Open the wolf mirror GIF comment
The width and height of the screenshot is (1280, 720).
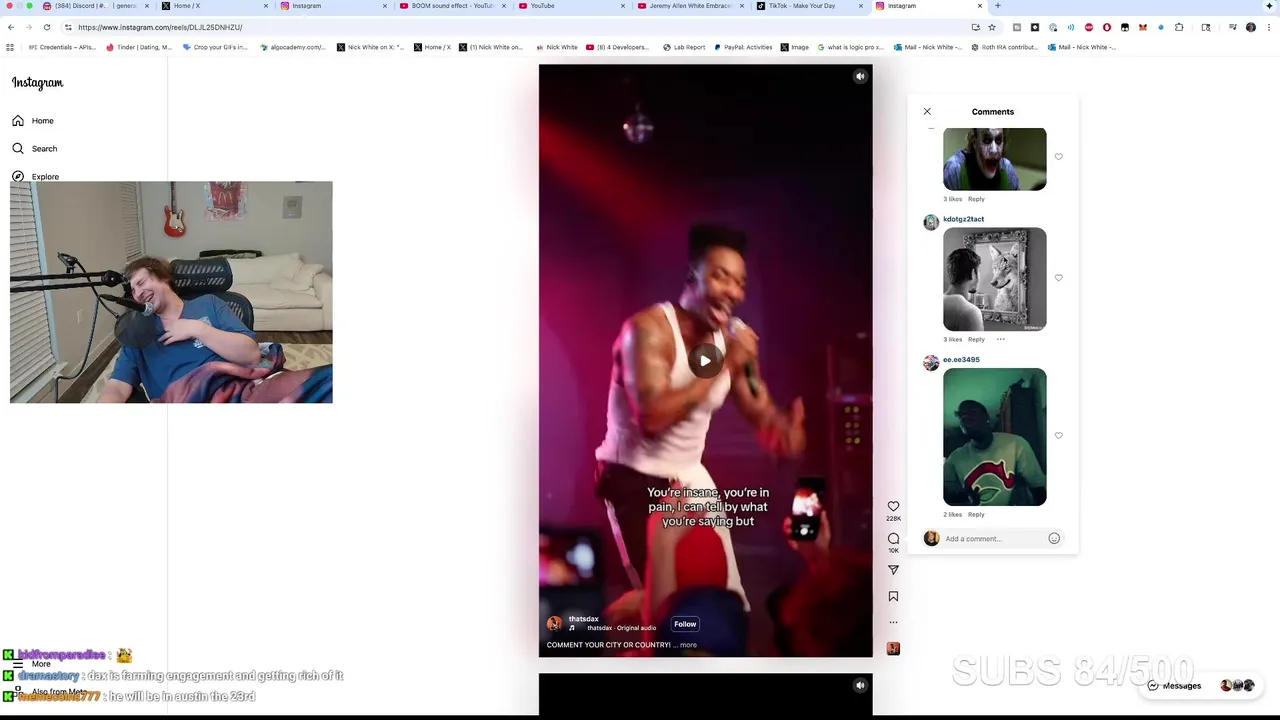point(994,279)
